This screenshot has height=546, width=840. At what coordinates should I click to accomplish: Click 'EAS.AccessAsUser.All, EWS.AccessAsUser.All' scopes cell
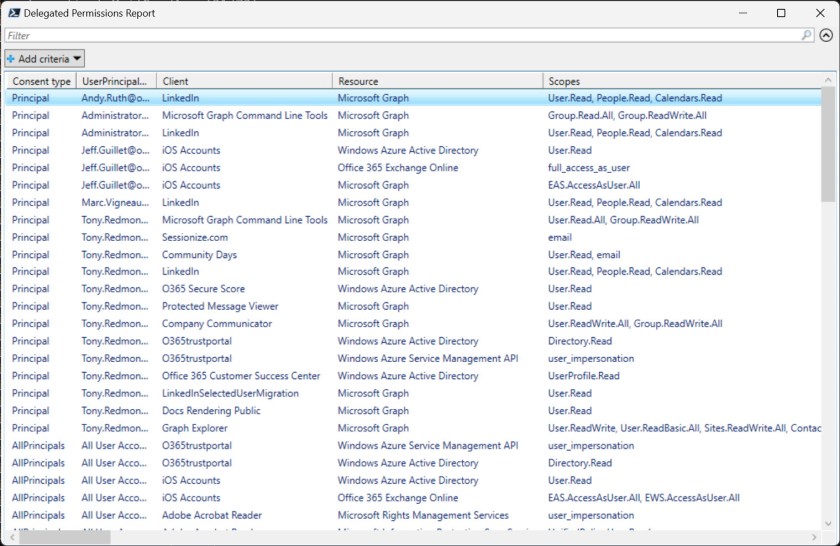tap(643, 498)
